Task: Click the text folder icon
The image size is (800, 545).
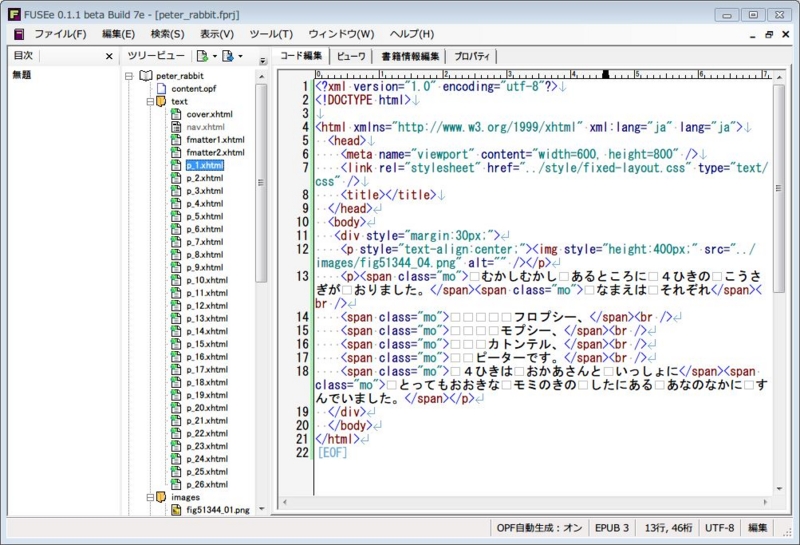Action: click(161, 101)
